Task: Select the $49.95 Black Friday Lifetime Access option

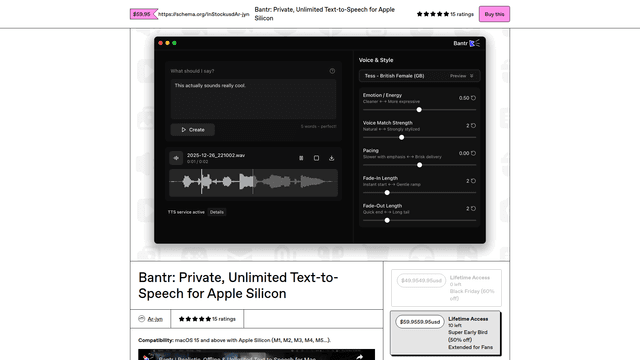Action: [446, 288]
